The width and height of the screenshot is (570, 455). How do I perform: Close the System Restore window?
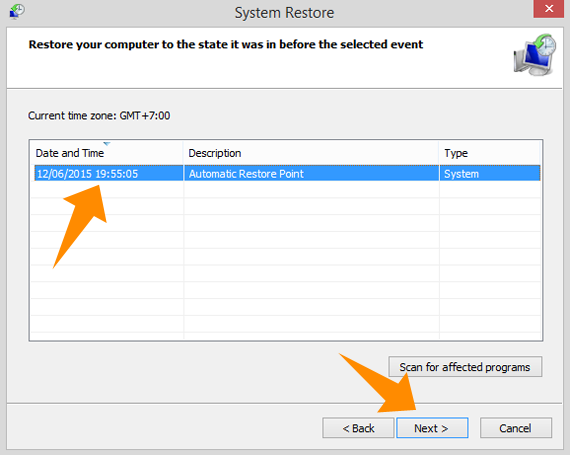[549, 8]
